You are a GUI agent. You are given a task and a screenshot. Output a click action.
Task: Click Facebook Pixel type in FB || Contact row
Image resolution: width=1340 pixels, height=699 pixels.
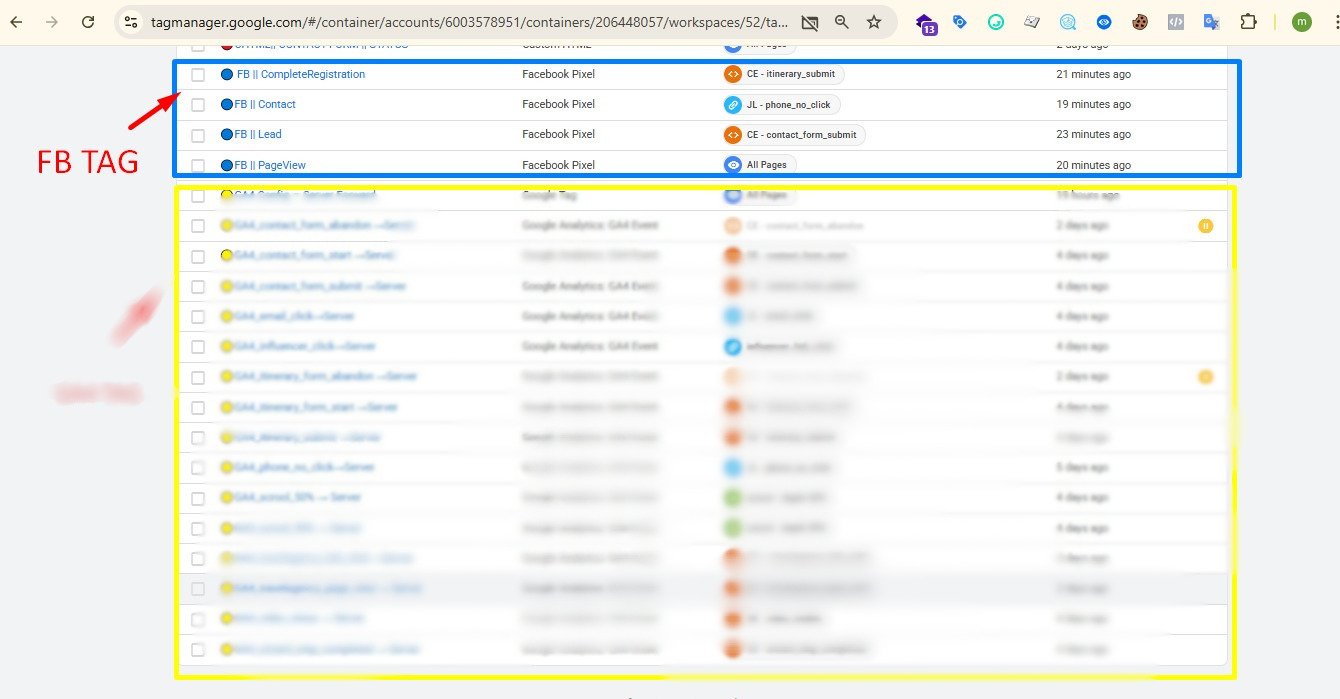click(x=558, y=104)
